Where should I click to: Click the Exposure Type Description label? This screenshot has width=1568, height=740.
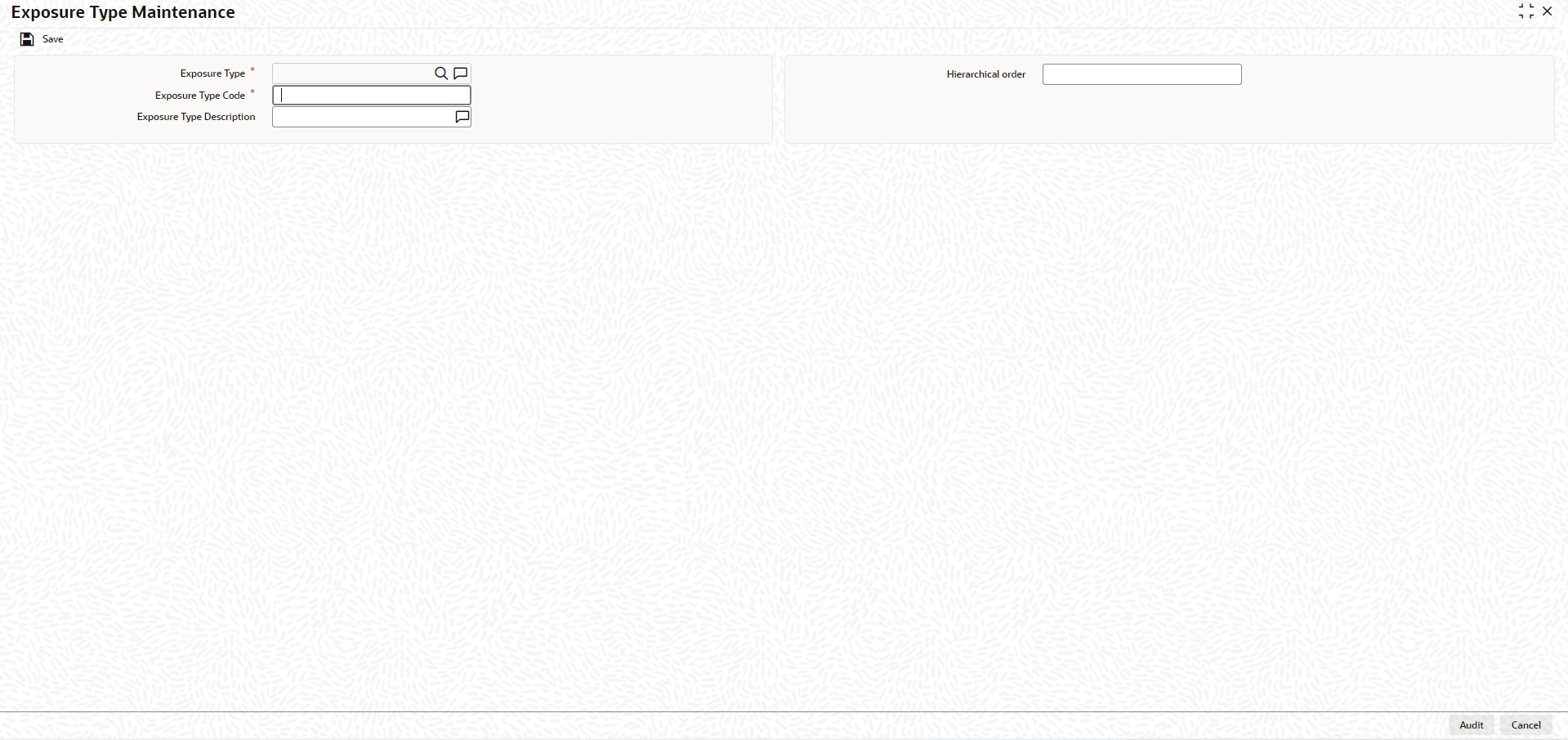point(196,117)
